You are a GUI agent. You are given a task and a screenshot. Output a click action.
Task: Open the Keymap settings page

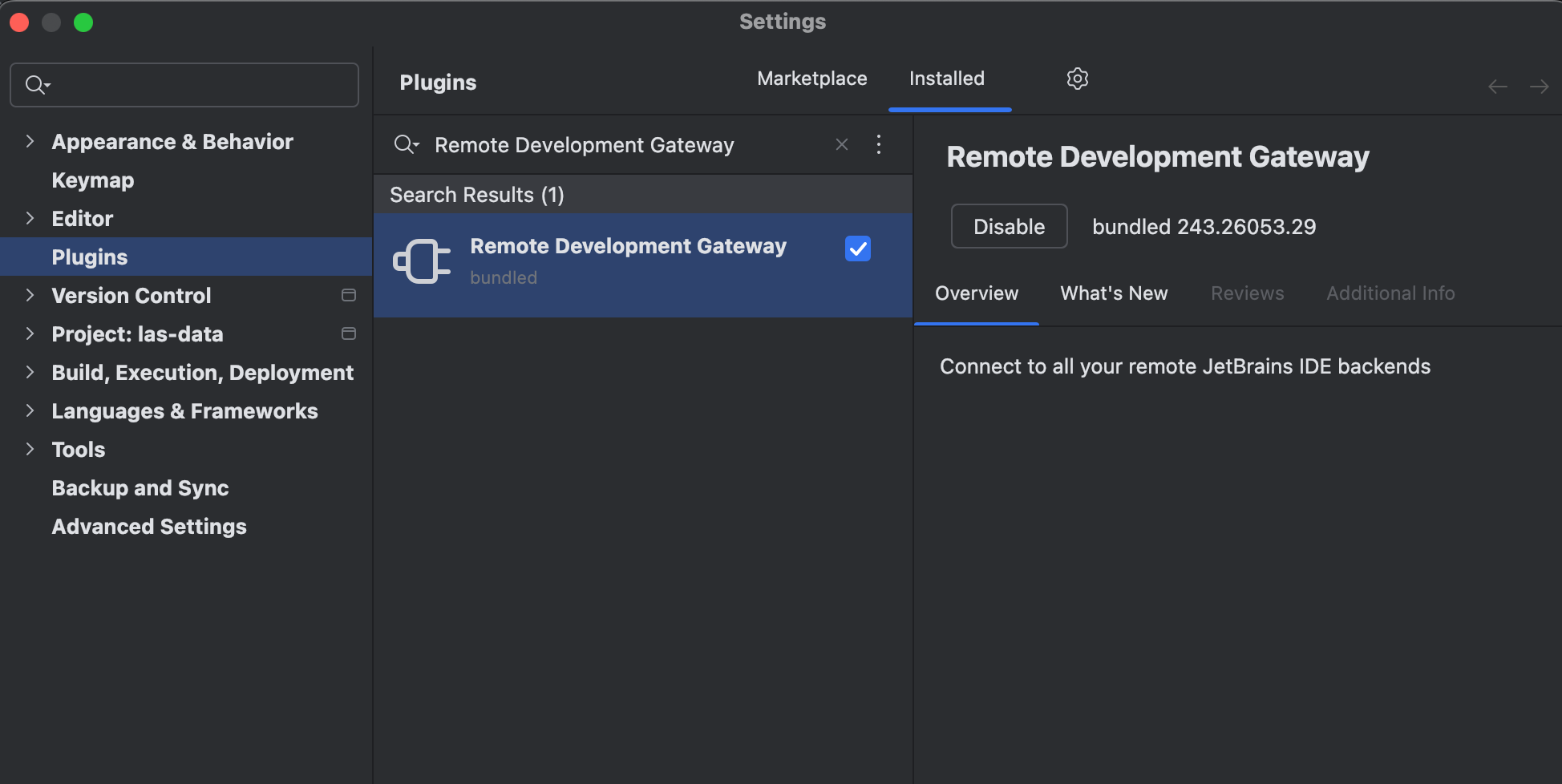coord(93,180)
